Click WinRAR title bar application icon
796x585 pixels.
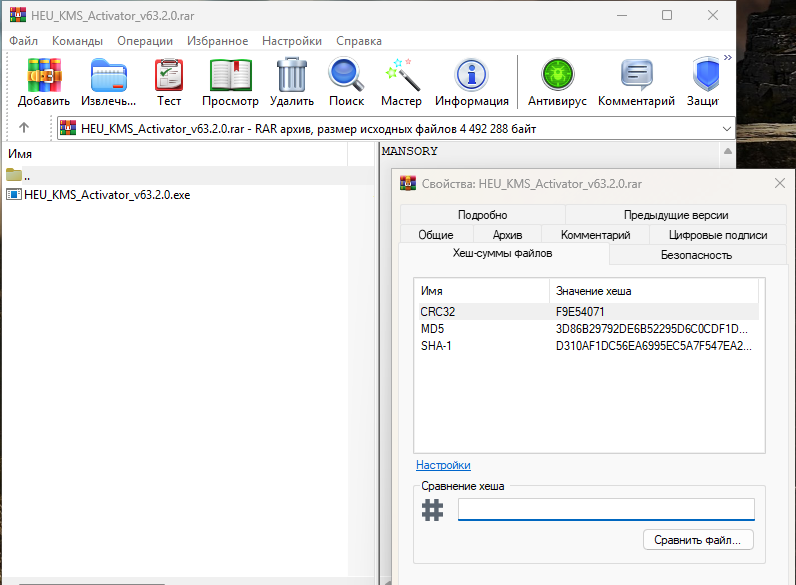tap(18, 15)
